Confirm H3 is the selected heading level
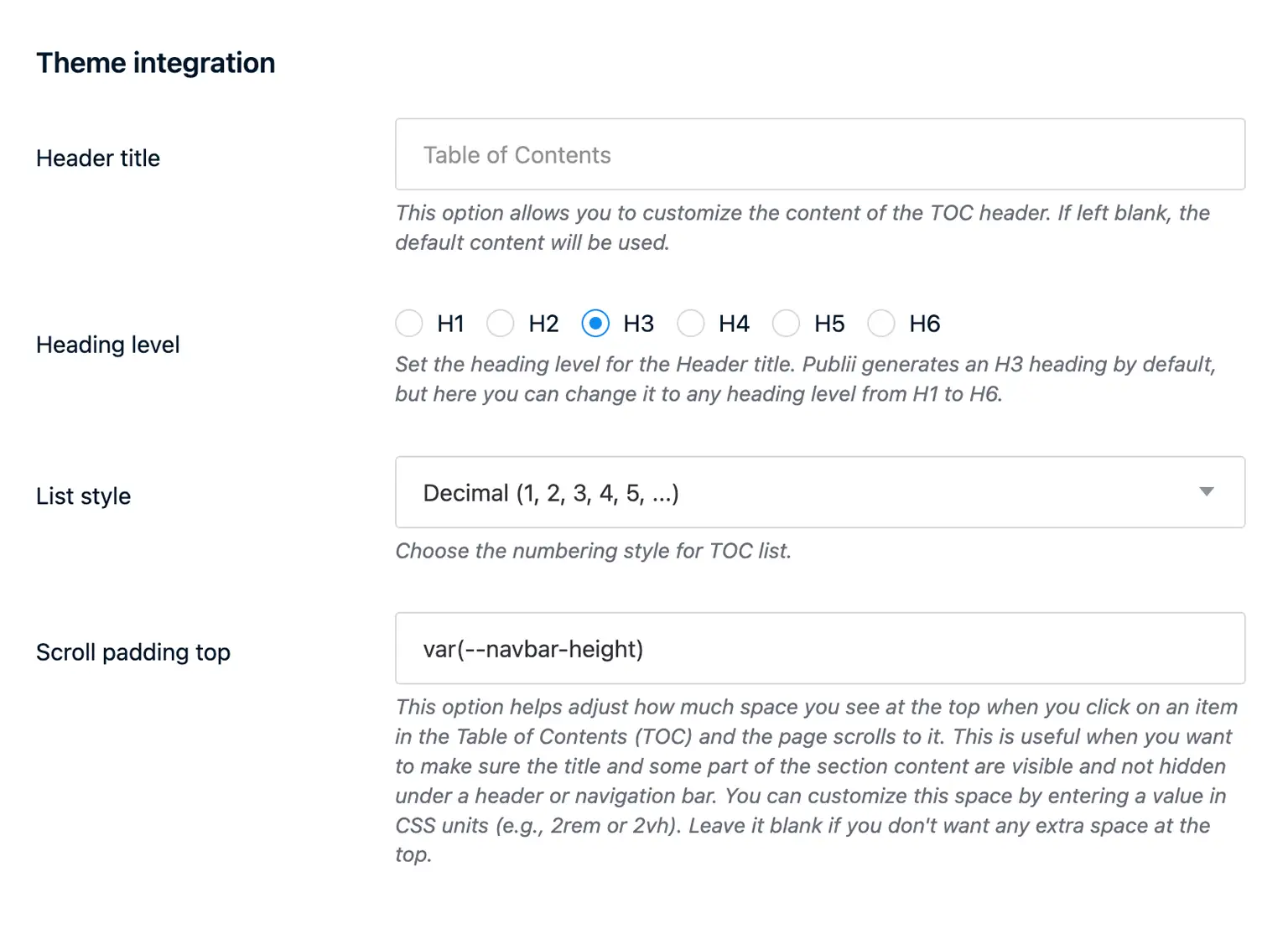The image size is (1288, 929). click(x=595, y=323)
